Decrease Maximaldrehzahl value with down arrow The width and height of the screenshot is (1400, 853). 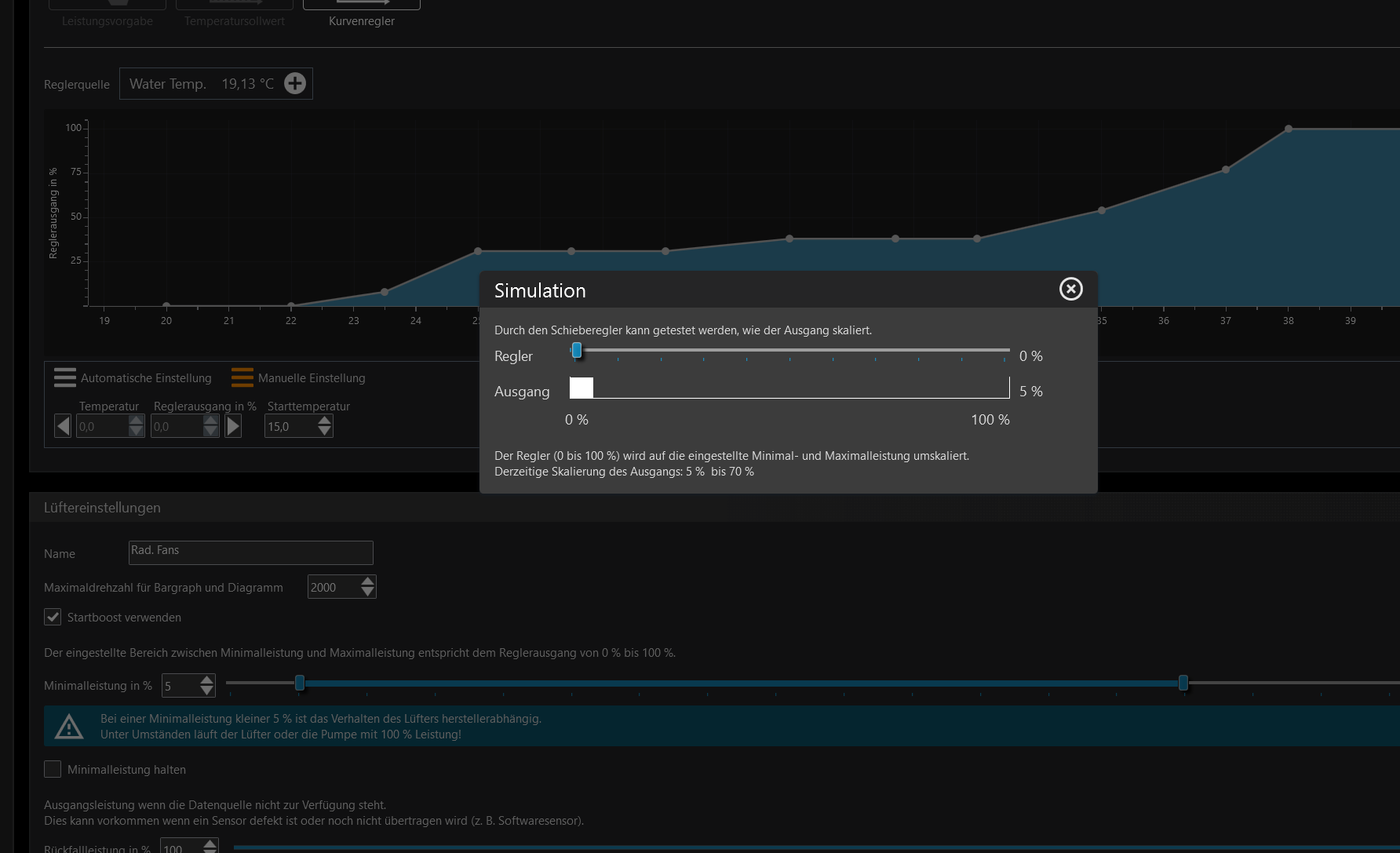tap(367, 592)
